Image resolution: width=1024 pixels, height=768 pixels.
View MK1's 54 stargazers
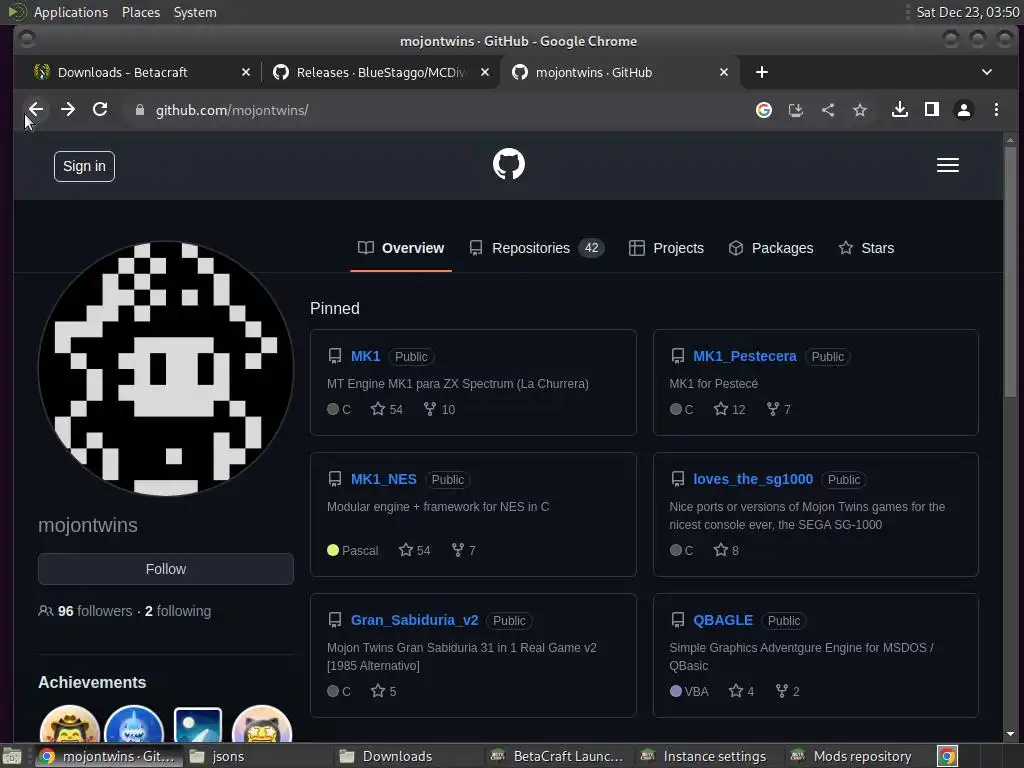(x=387, y=409)
